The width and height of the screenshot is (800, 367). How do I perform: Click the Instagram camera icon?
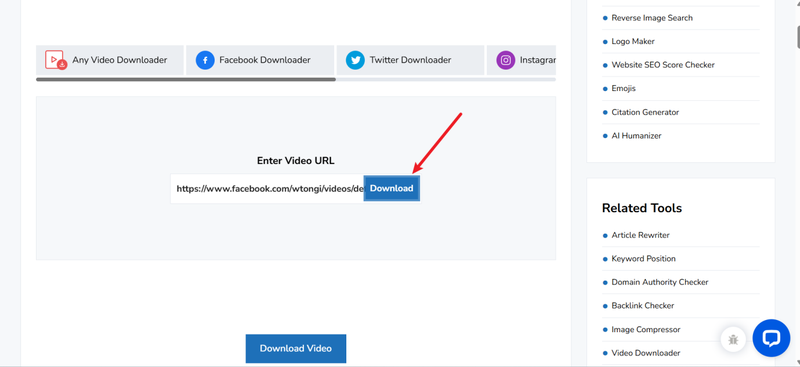[x=506, y=60]
